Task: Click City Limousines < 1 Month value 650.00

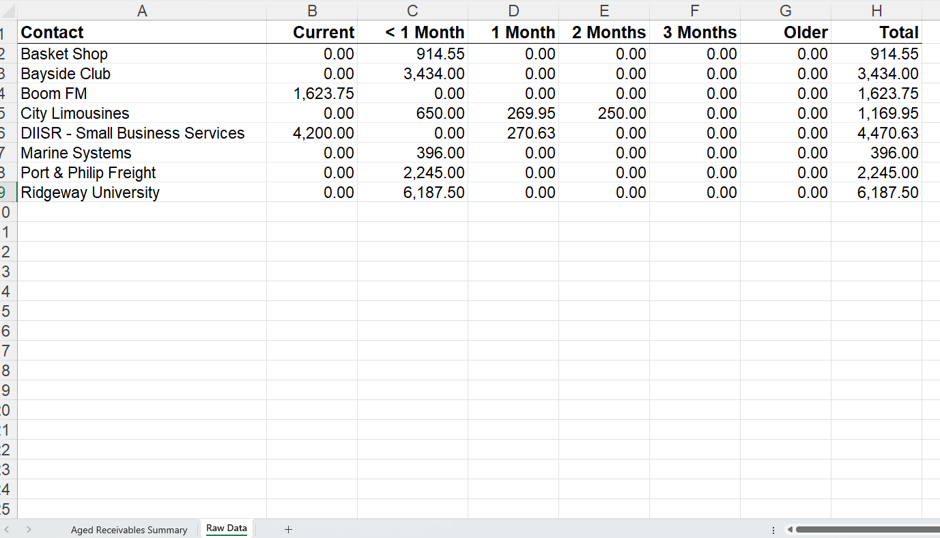Action: pos(412,113)
